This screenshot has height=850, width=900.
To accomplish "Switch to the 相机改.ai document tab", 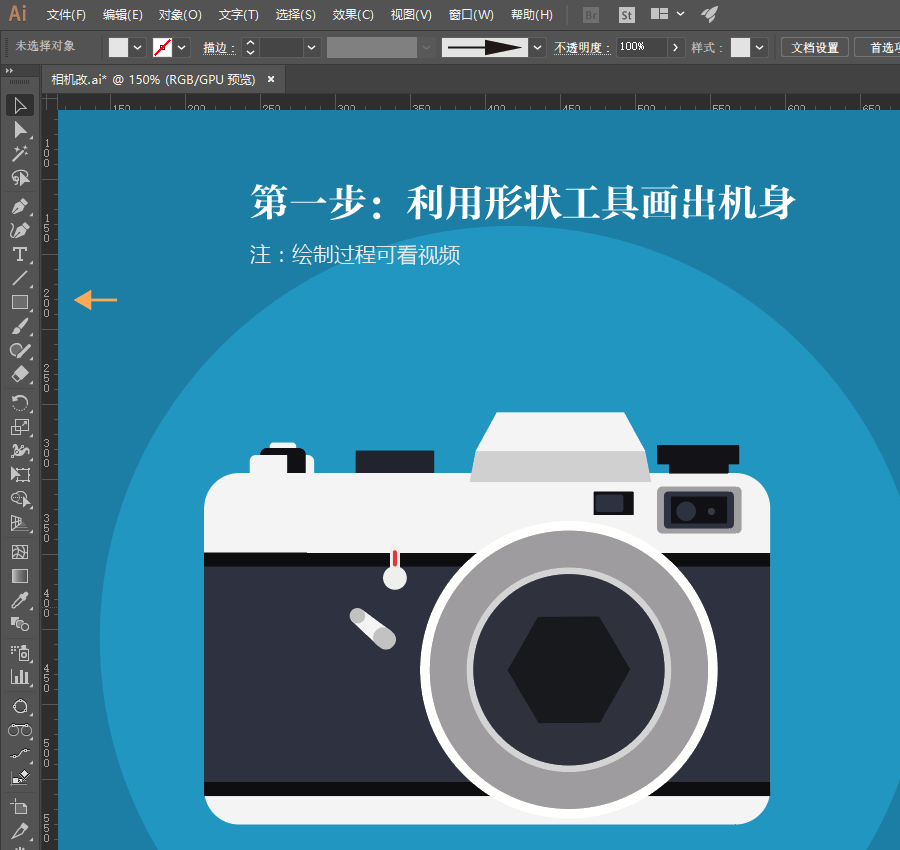I will click(153, 80).
